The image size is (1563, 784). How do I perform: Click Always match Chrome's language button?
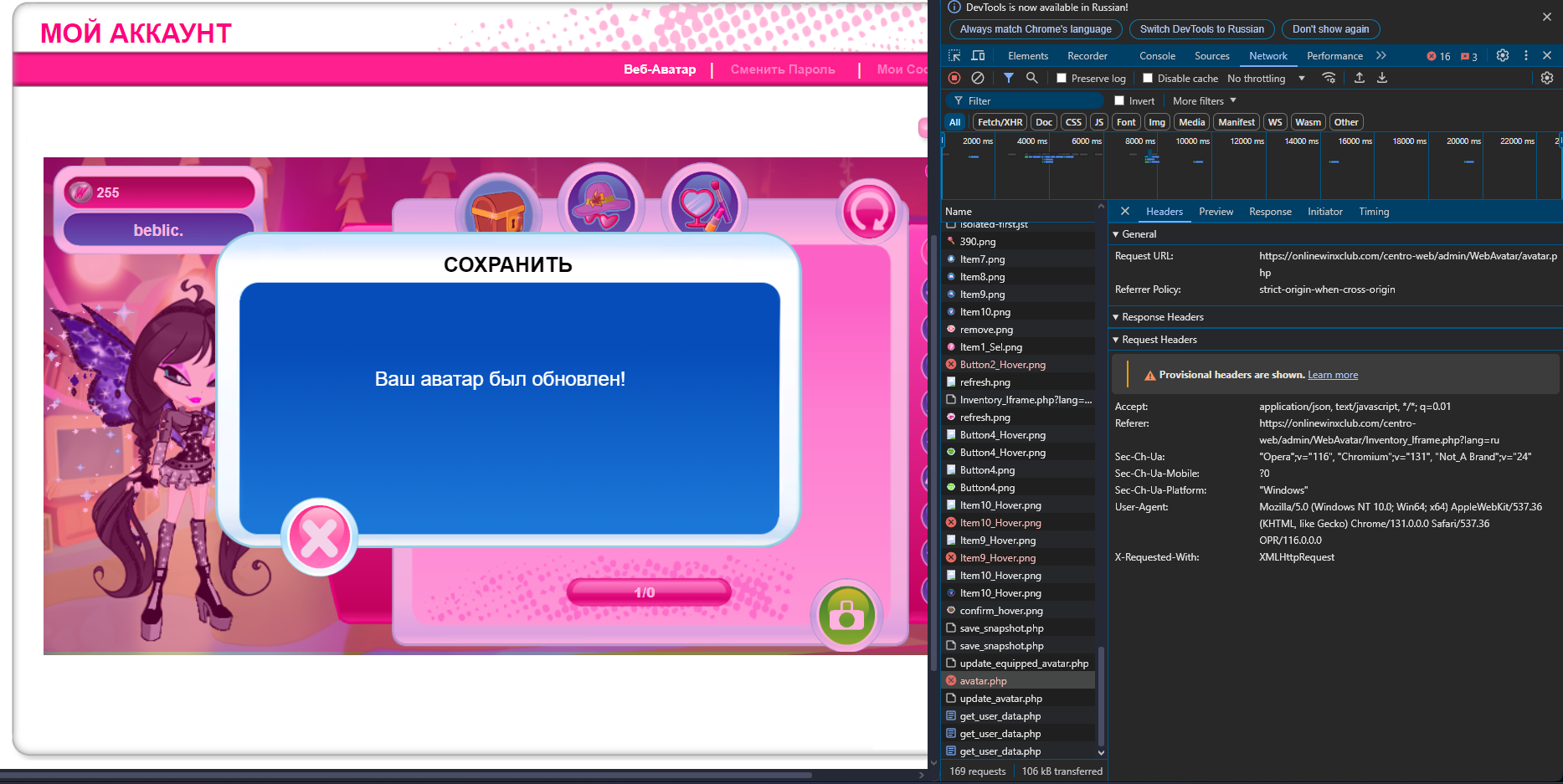(x=1036, y=29)
